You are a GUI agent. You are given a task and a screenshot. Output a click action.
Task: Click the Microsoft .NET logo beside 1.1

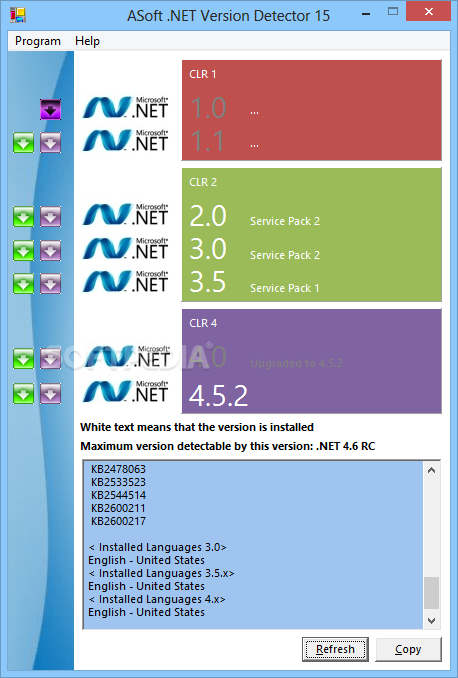coord(125,141)
